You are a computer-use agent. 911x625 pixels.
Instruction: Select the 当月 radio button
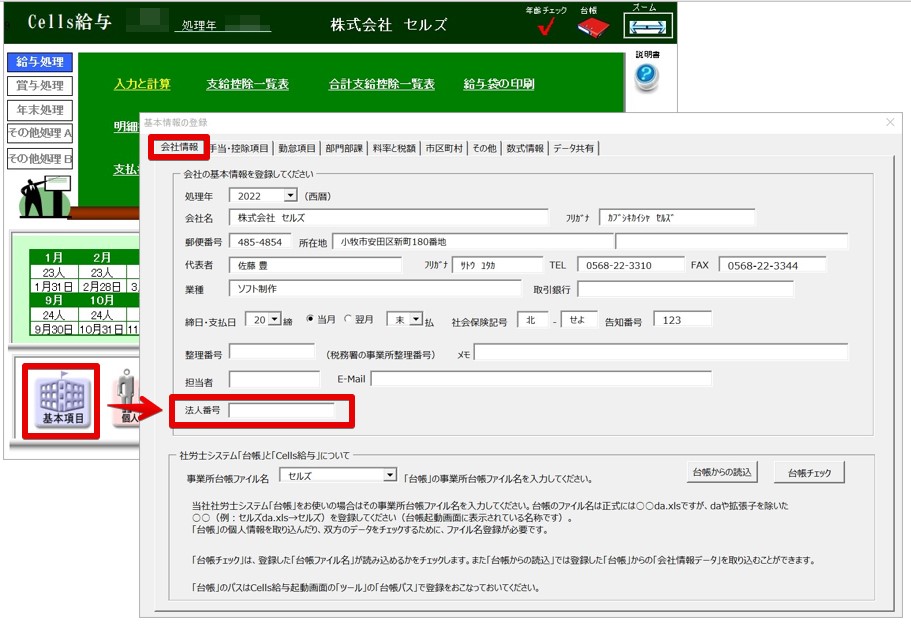[x=311, y=319]
